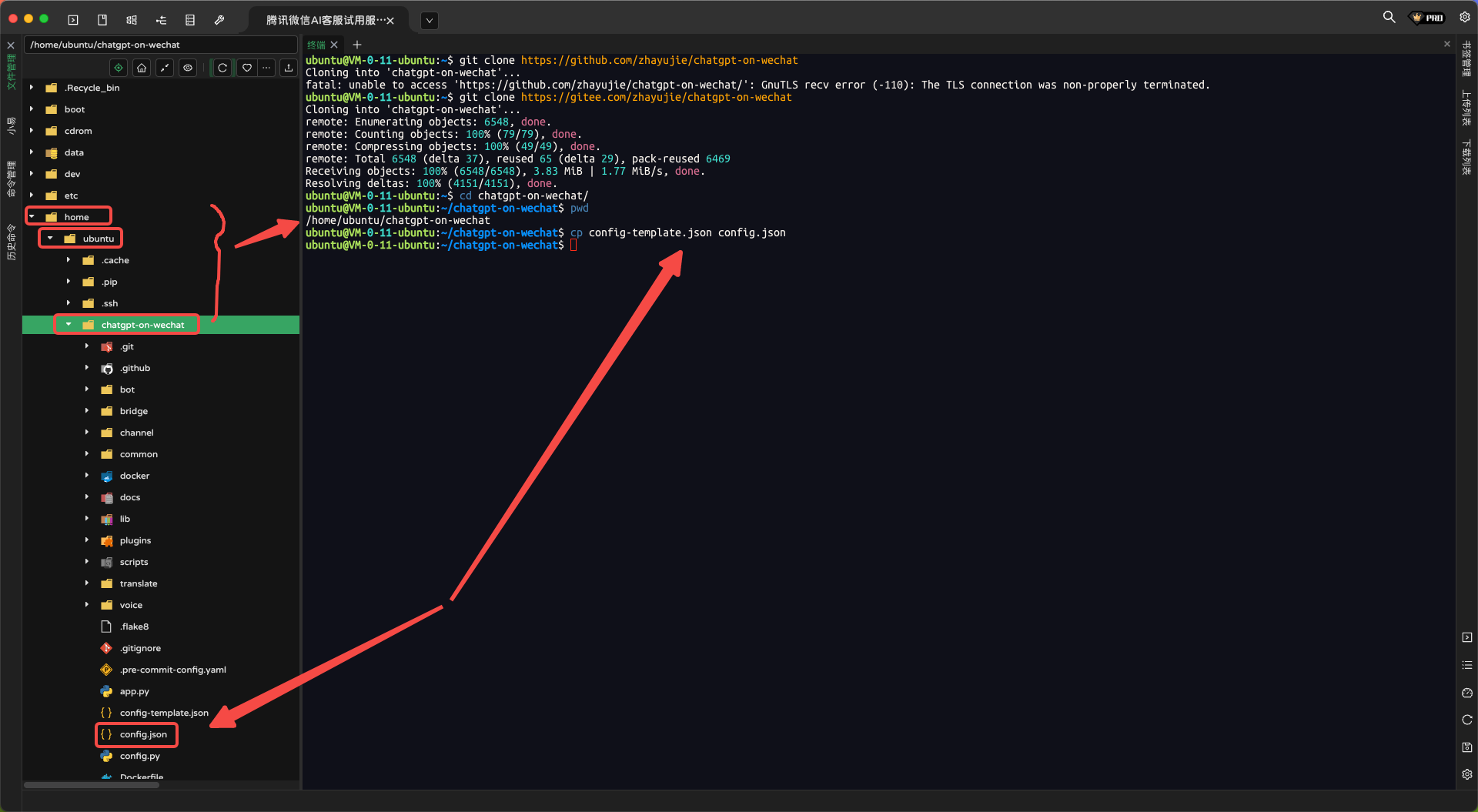Expand the voice folder arrow

pyautogui.click(x=87, y=605)
